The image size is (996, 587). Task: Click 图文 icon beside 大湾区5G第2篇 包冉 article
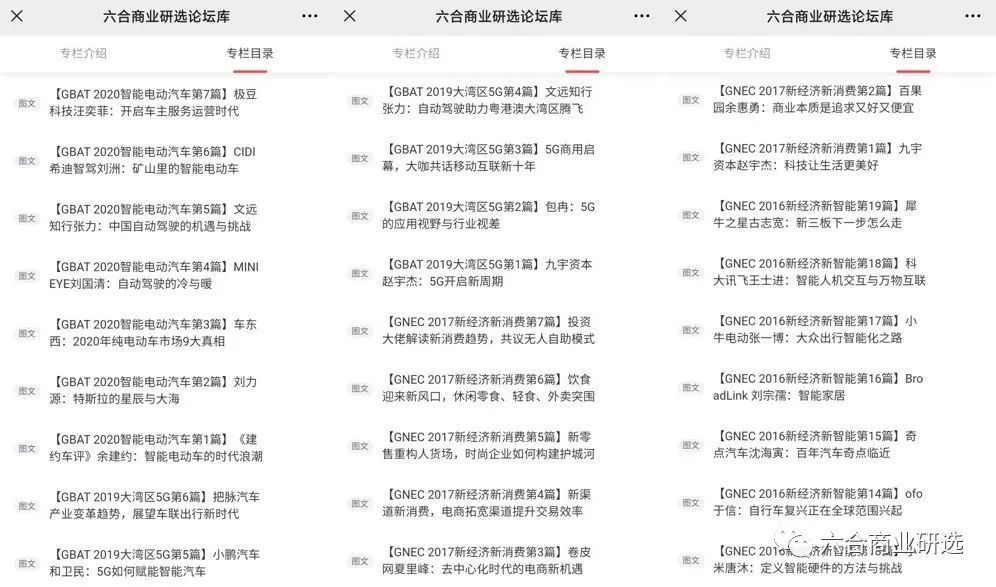pyautogui.click(x=360, y=216)
